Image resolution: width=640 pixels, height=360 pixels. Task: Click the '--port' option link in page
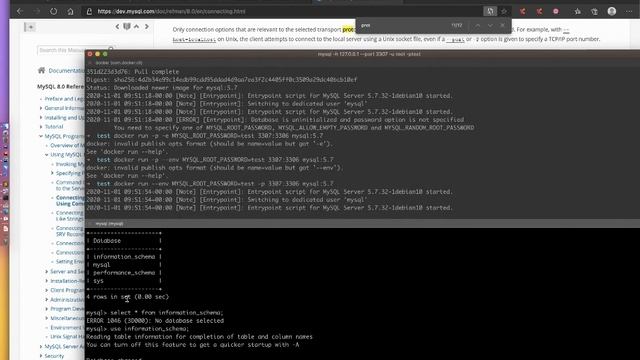click(455, 40)
